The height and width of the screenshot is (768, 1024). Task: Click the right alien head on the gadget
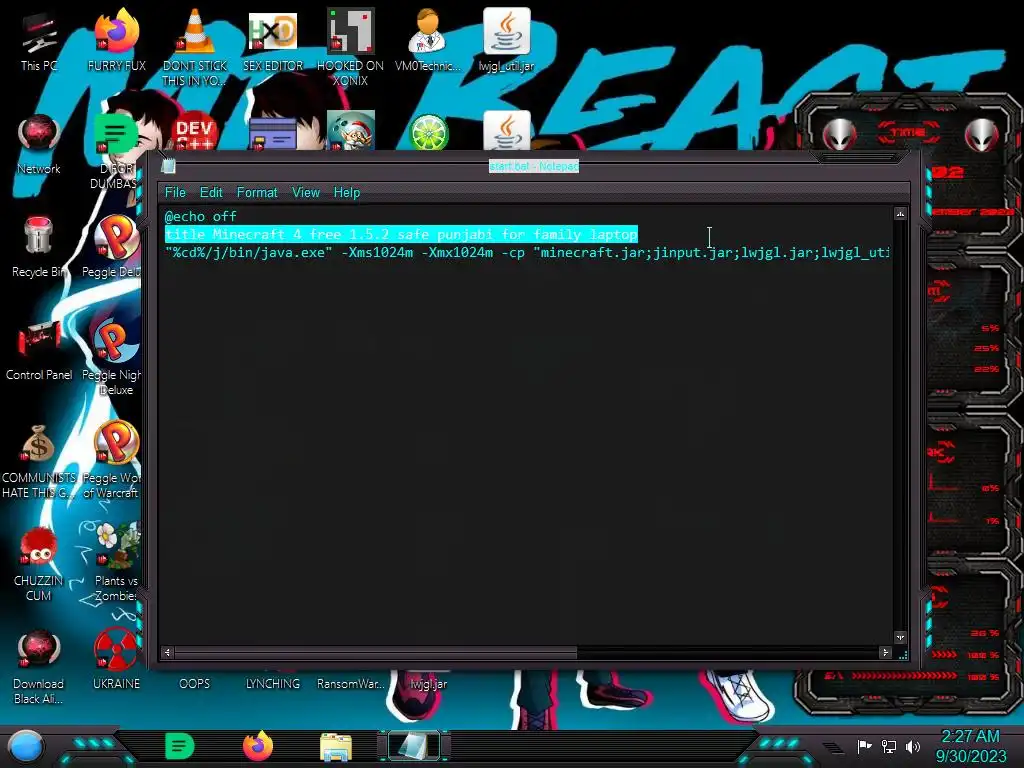coord(982,135)
